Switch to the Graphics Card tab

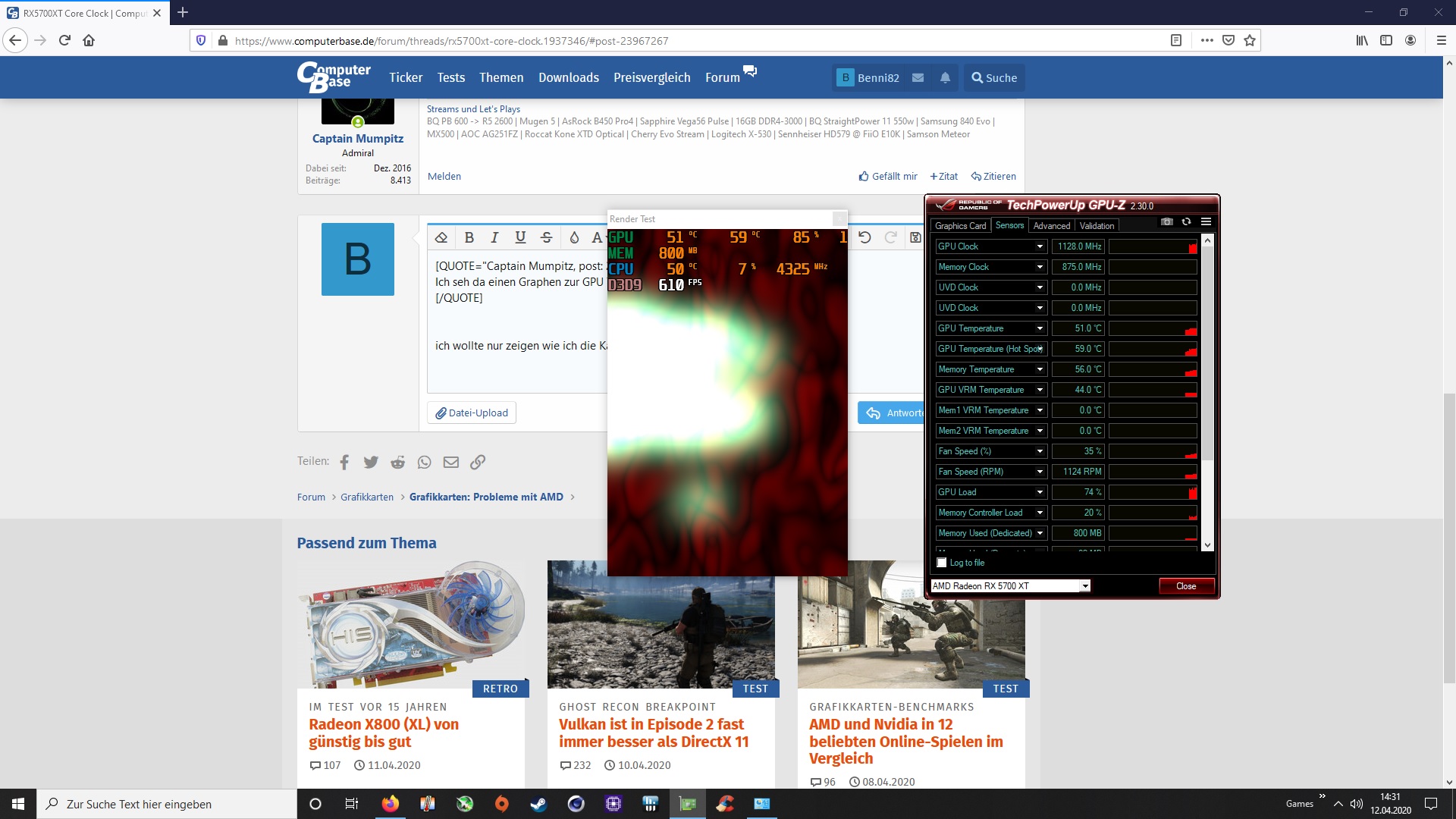(x=960, y=226)
